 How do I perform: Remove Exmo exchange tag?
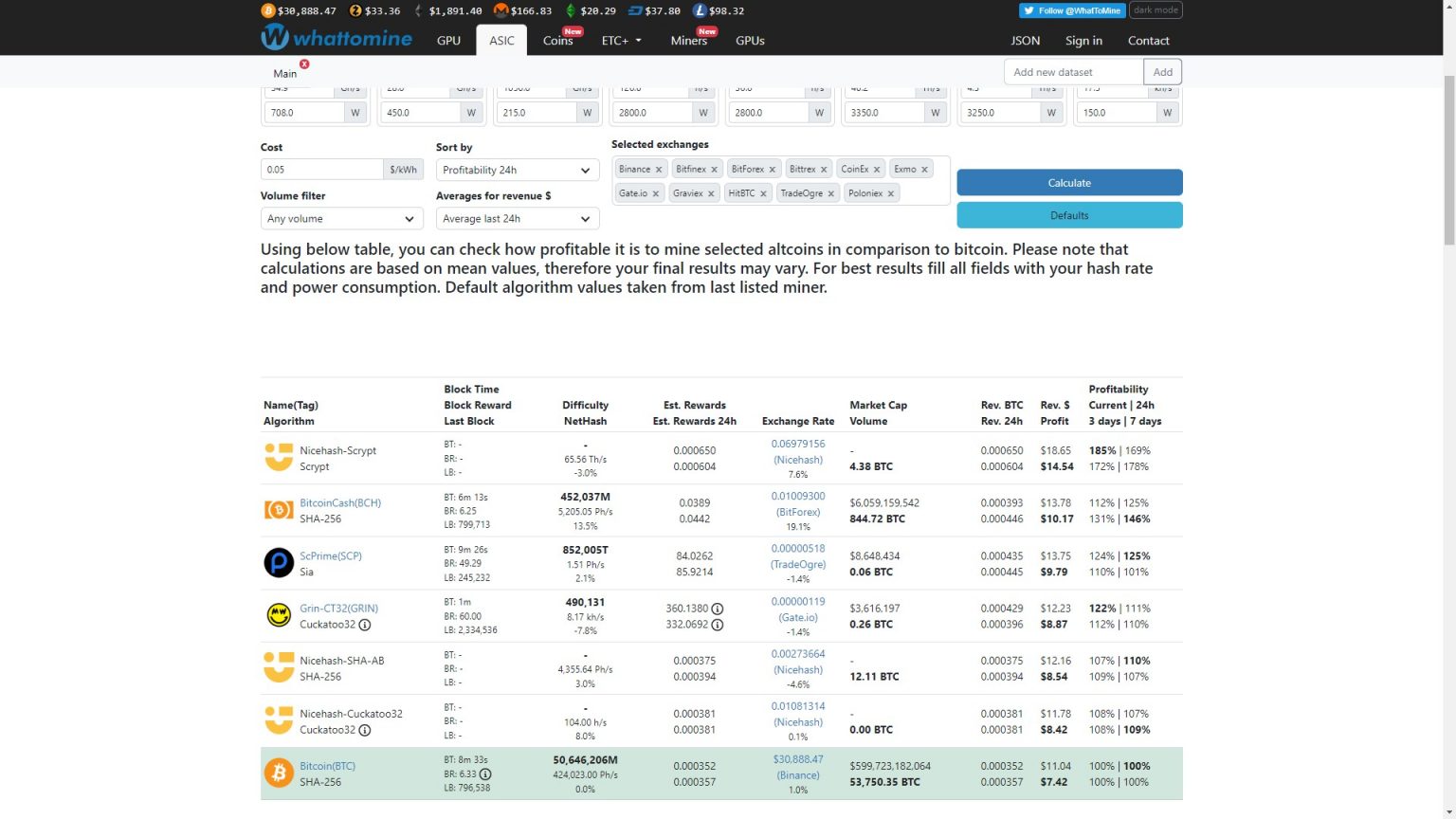[x=925, y=170]
